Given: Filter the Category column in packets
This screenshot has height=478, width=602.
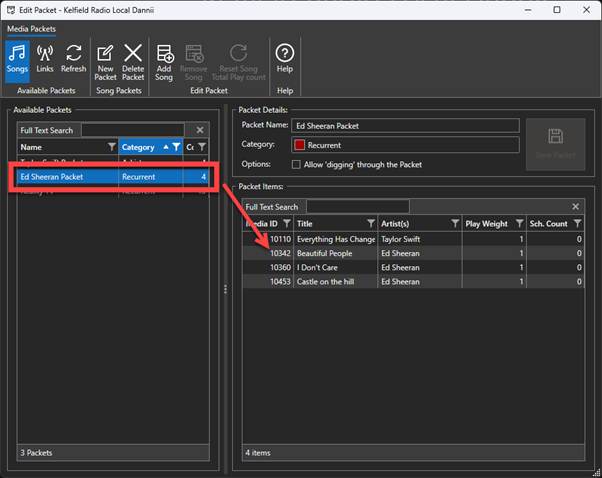Looking at the screenshot, I should click(x=176, y=147).
